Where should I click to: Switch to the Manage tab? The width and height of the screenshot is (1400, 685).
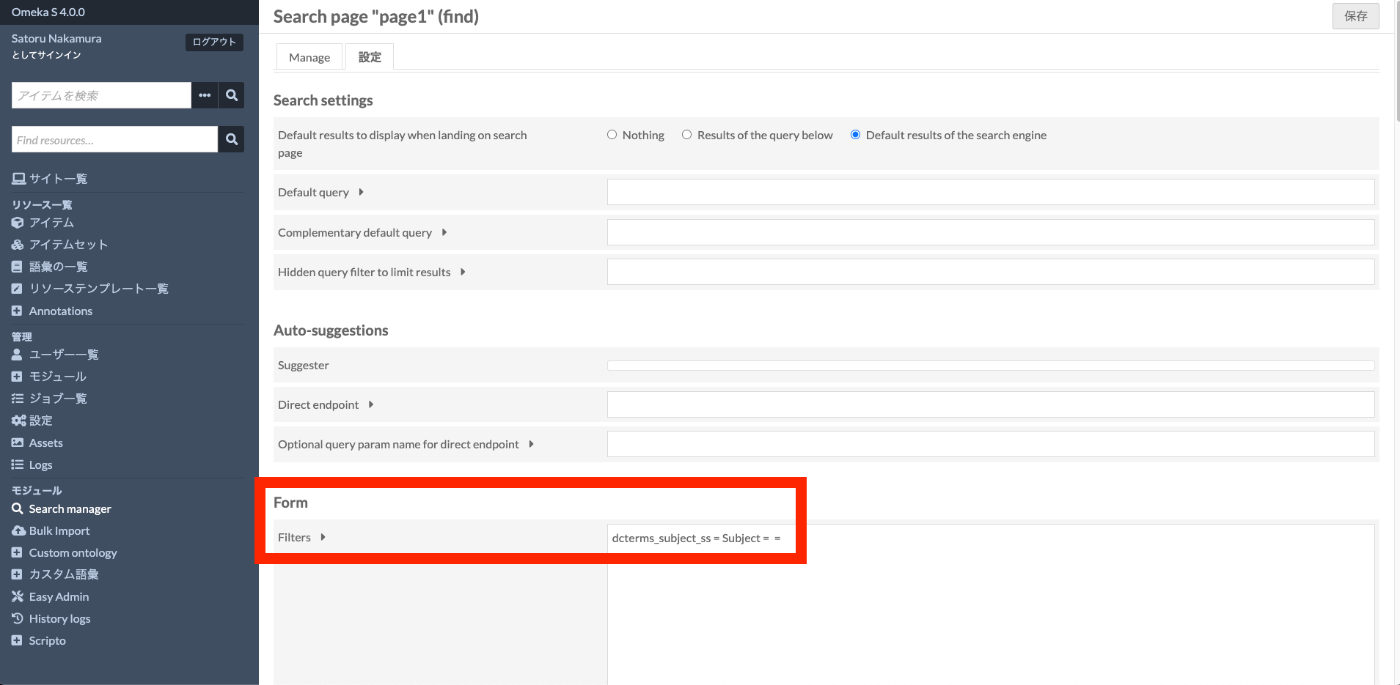pos(309,57)
